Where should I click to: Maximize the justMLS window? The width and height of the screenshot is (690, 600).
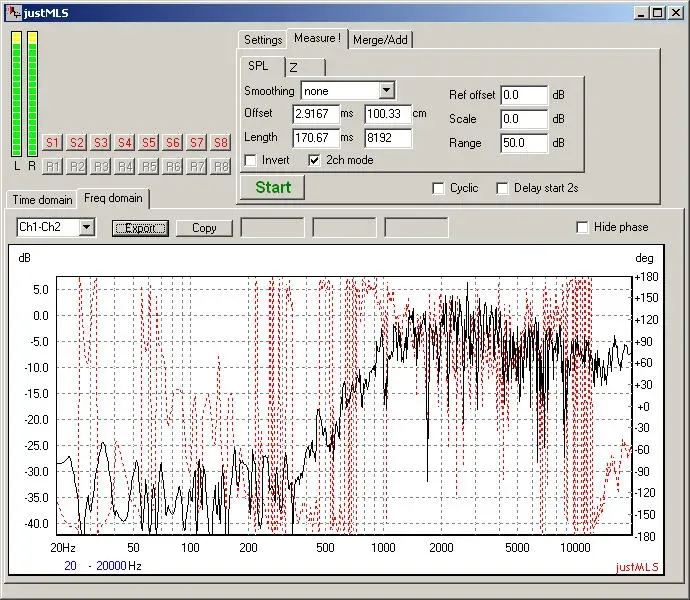point(657,13)
